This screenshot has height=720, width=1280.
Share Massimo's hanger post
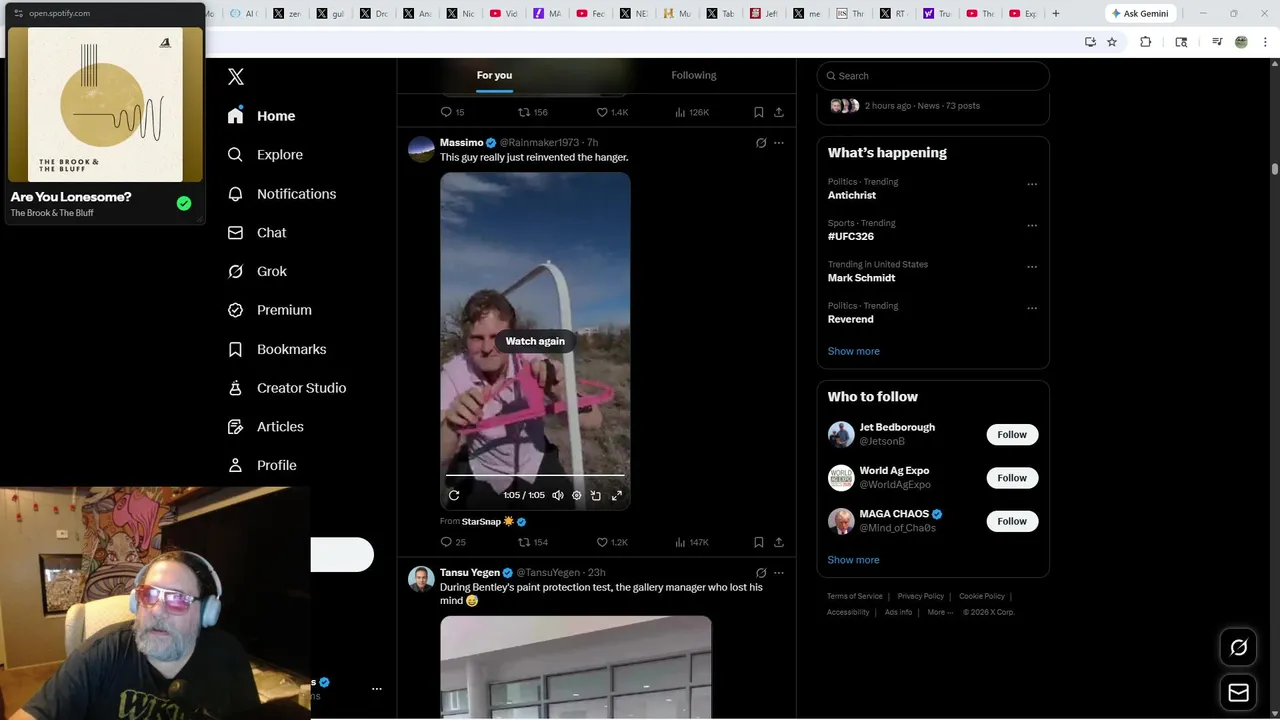pos(779,542)
